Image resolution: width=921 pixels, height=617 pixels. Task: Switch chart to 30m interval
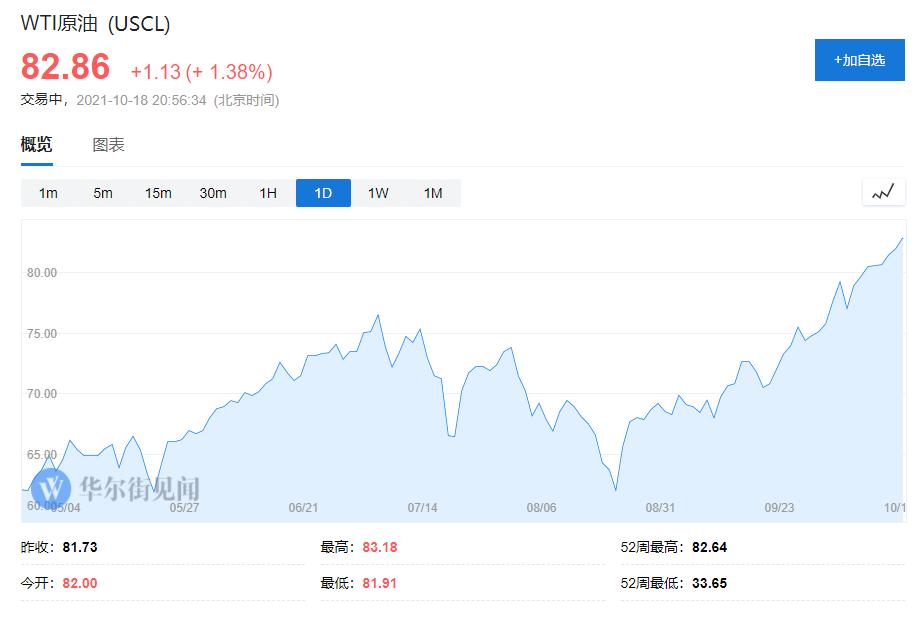click(x=213, y=193)
